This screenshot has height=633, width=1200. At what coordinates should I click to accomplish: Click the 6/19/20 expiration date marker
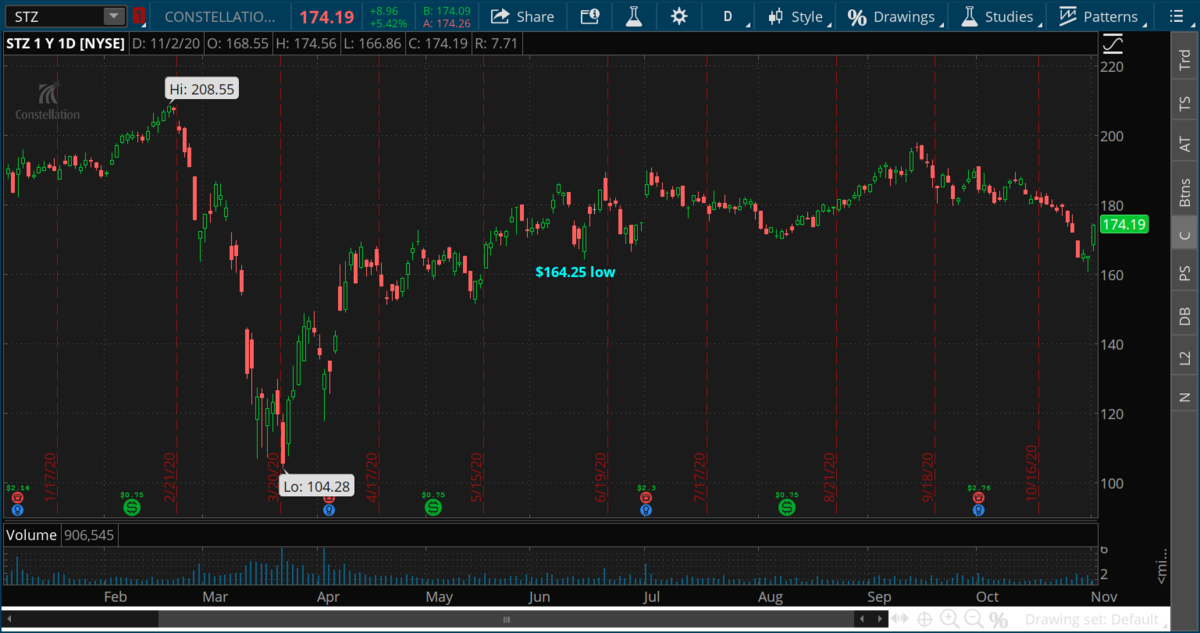[x=602, y=478]
